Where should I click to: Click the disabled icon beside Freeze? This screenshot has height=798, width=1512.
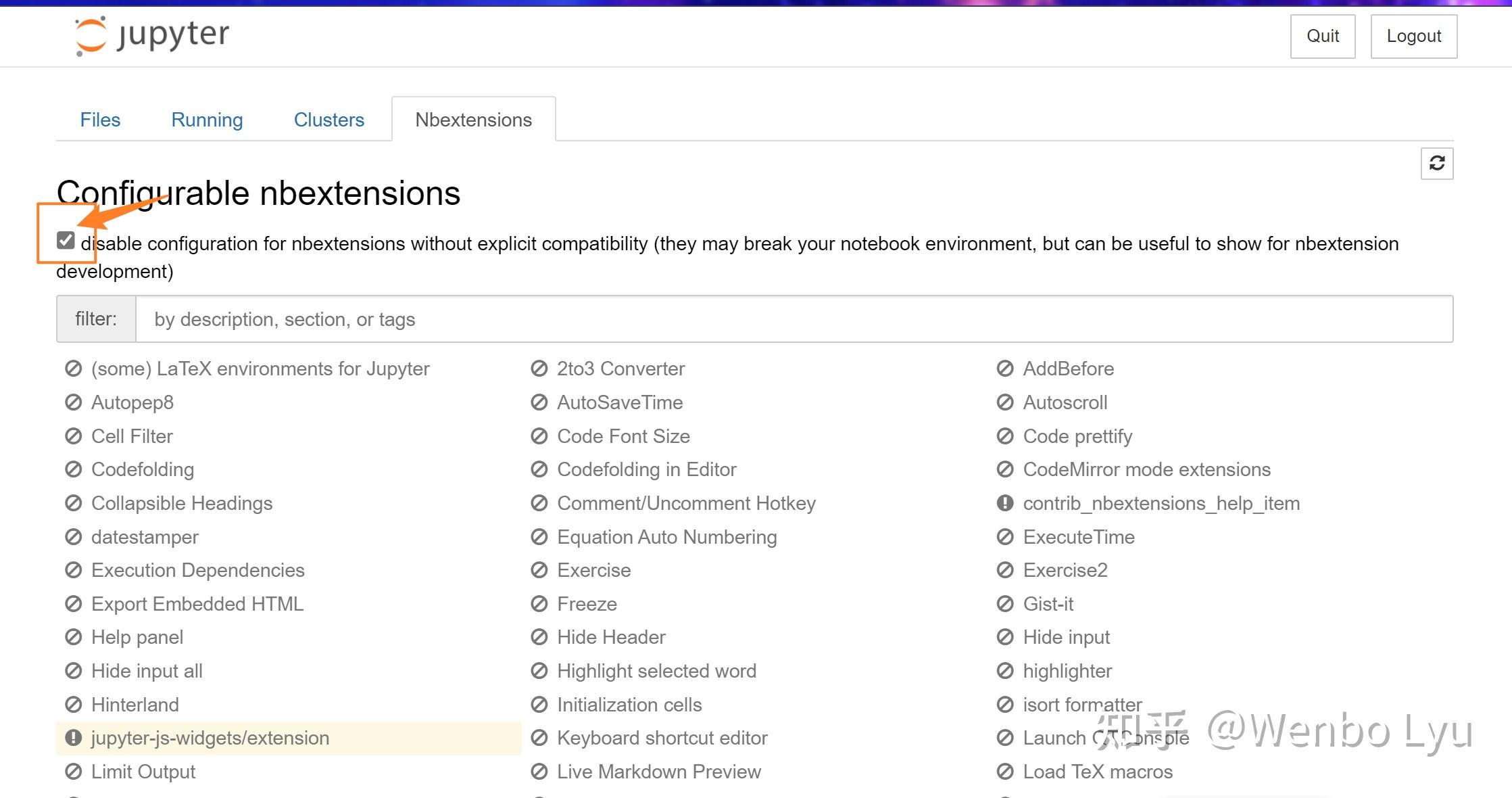539,604
